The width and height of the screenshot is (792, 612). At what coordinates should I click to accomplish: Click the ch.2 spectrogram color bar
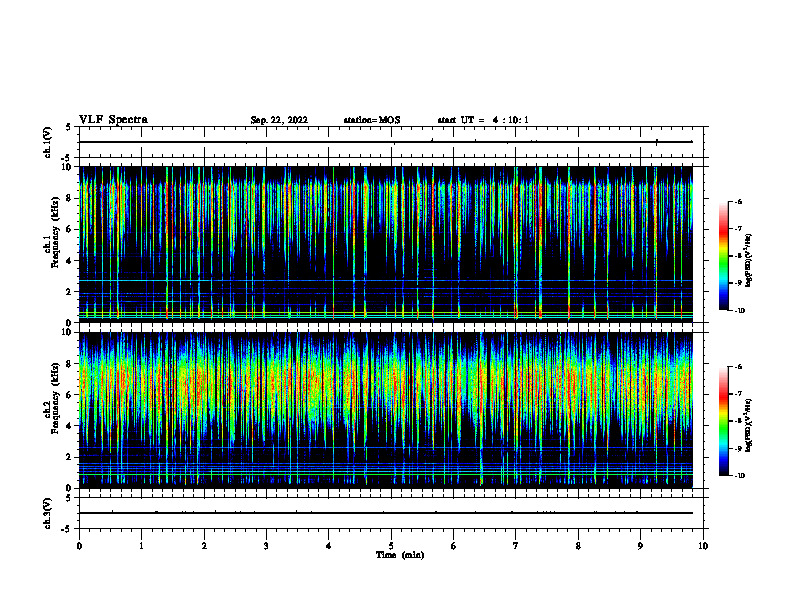(x=724, y=421)
